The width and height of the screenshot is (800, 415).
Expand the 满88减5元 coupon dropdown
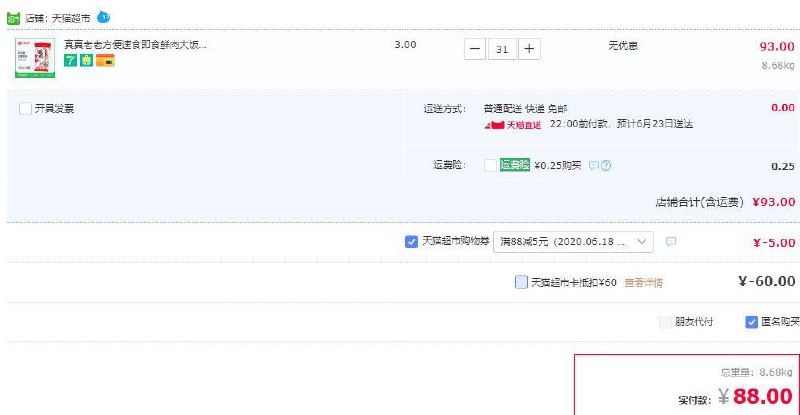573,241
